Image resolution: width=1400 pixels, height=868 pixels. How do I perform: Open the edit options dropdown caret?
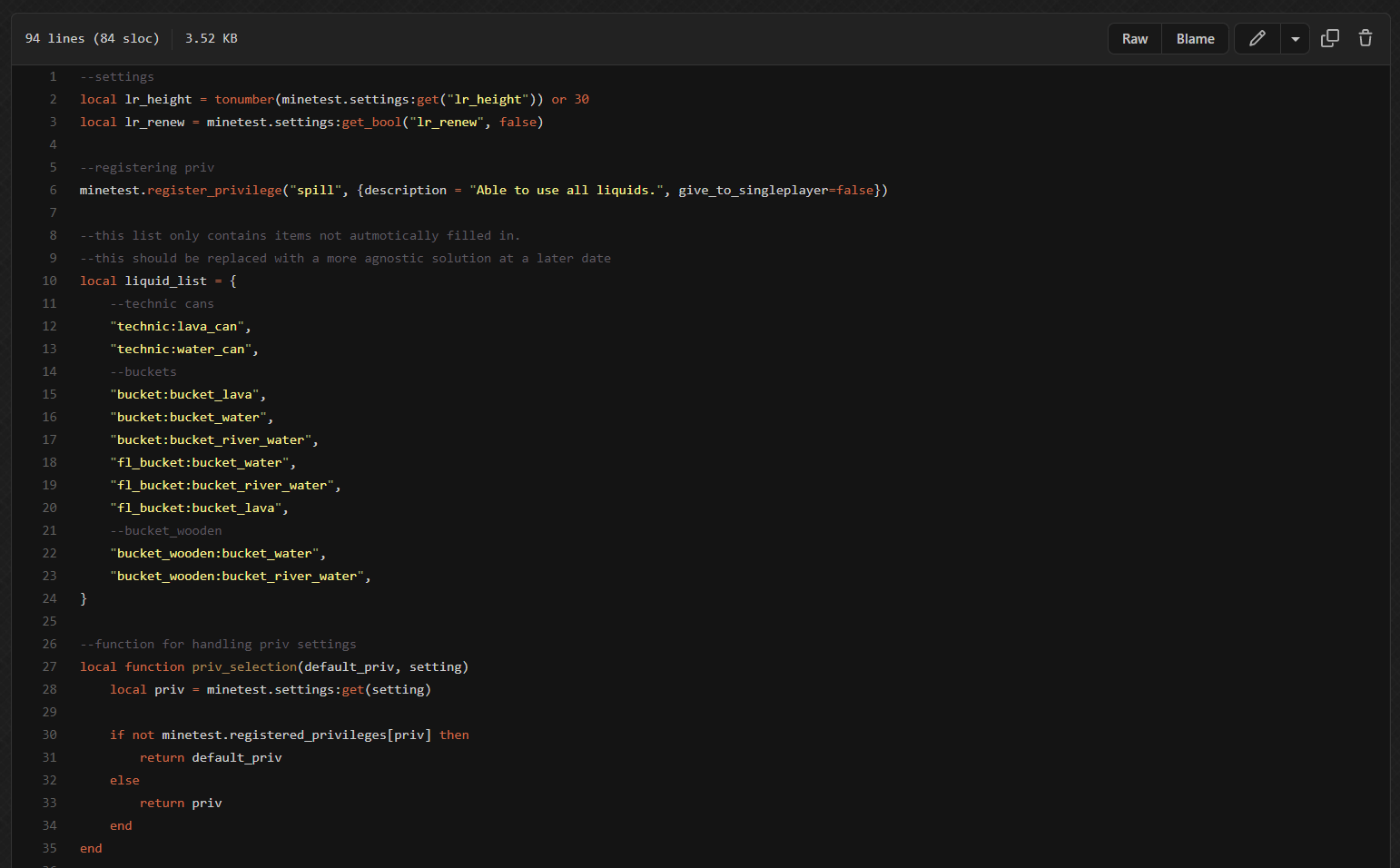[x=1295, y=39]
